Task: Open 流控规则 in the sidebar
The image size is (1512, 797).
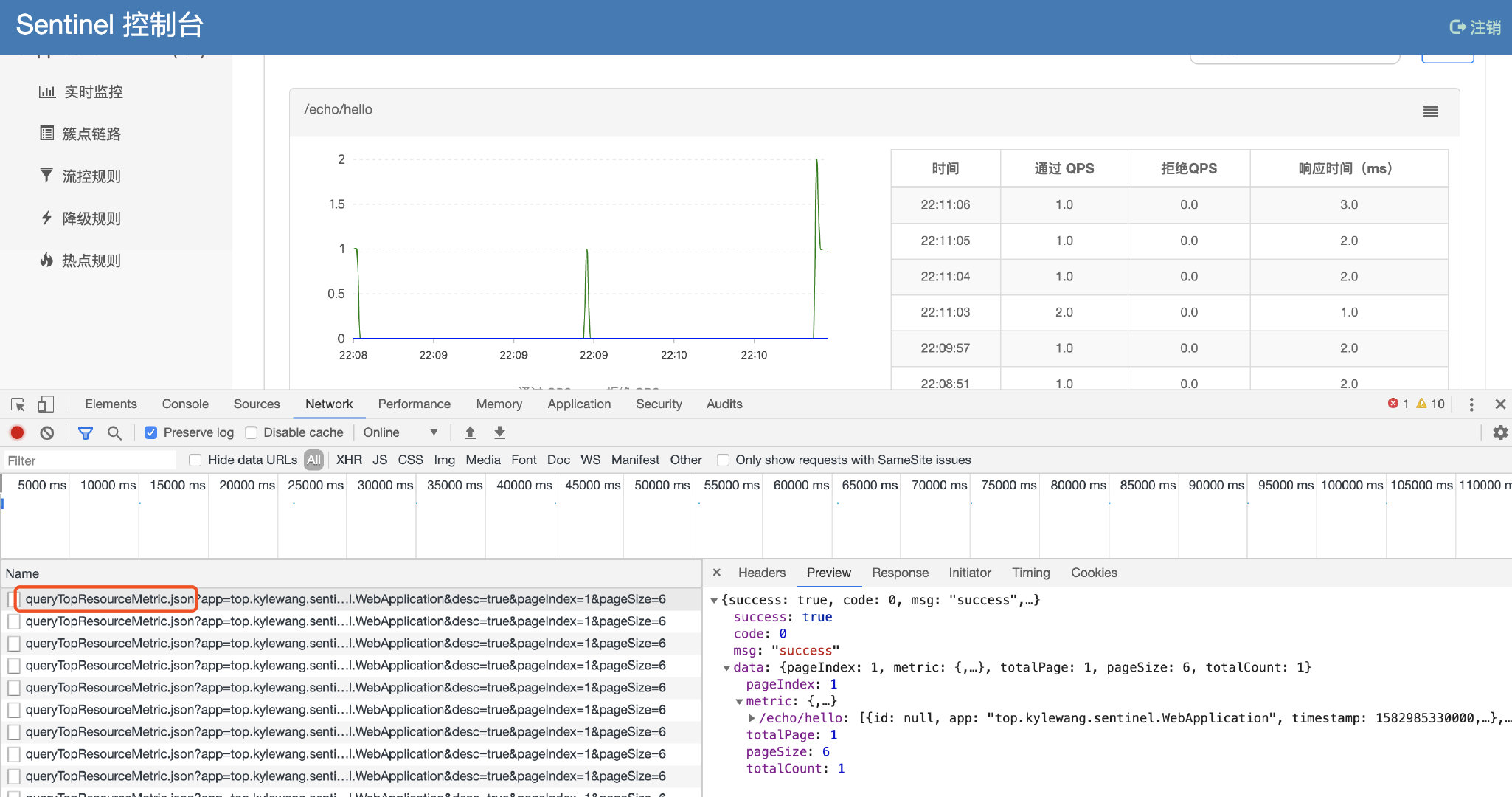Action: [91, 176]
